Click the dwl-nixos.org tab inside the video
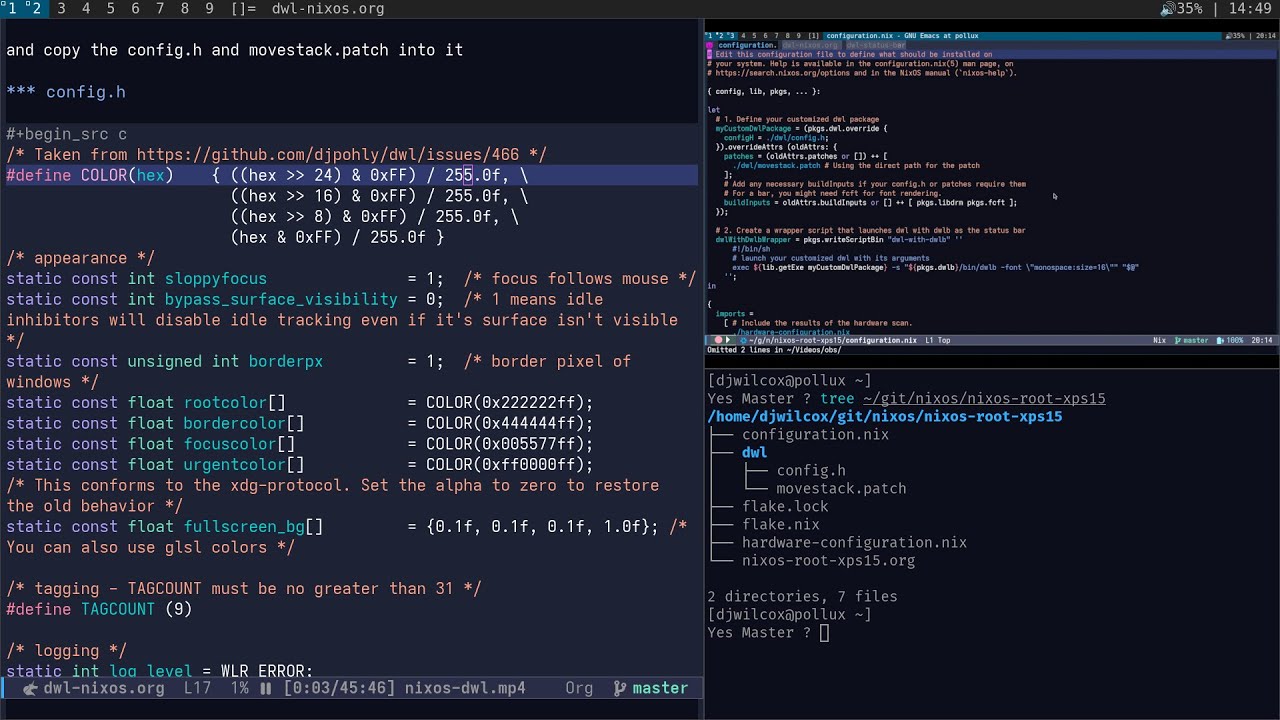Image resolution: width=1280 pixels, height=720 pixels. pyautogui.click(x=810, y=45)
